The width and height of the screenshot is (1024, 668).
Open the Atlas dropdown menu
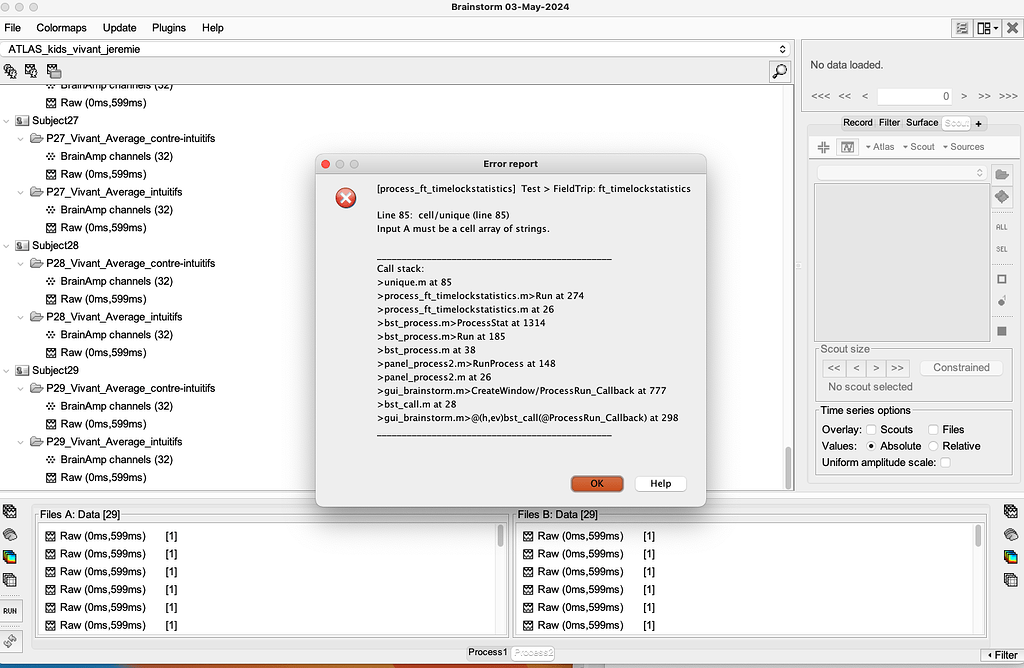point(880,147)
